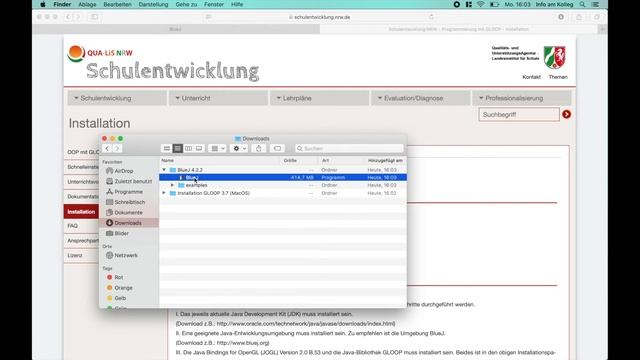Screen dimensions: 640x360
Task: Open the Hilfe menu
Action: pos(237,4)
